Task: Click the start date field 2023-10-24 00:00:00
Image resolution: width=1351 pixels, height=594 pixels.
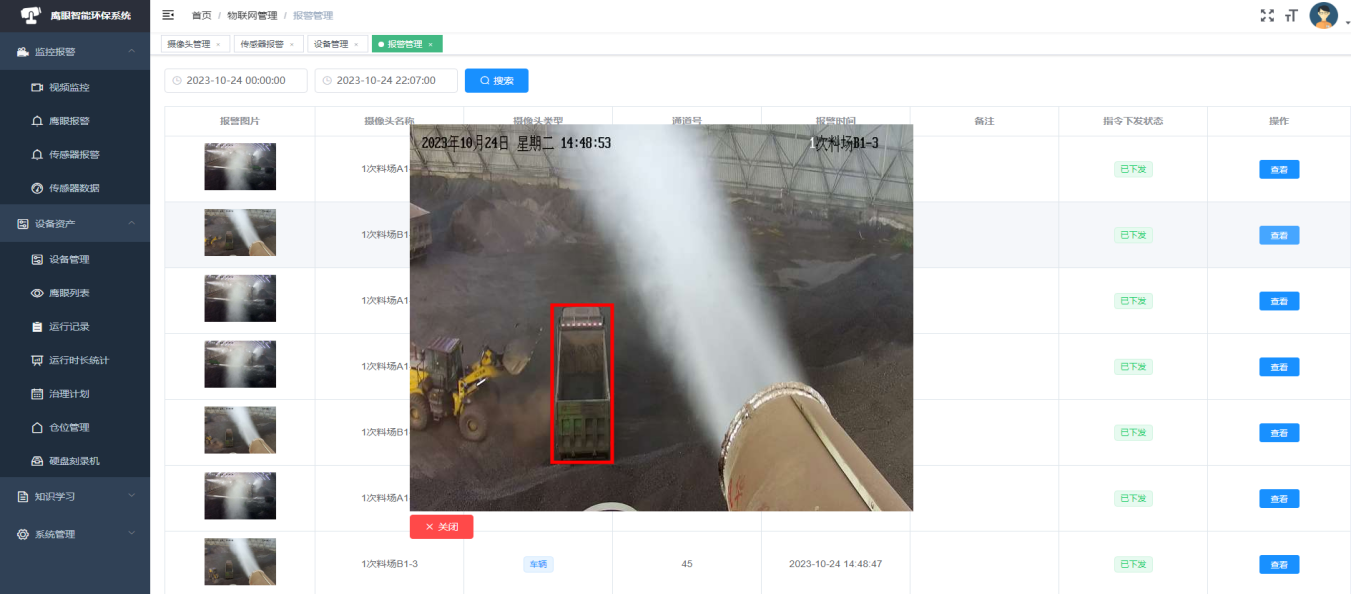Action: tap(236, 80)
